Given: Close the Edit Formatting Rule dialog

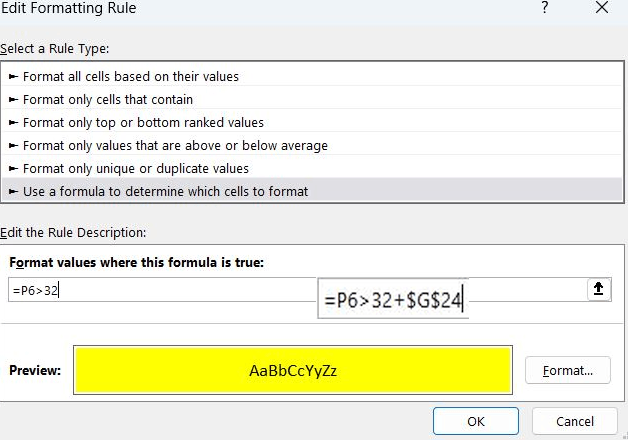Looking at the screenshot, I should click(602, 8).
